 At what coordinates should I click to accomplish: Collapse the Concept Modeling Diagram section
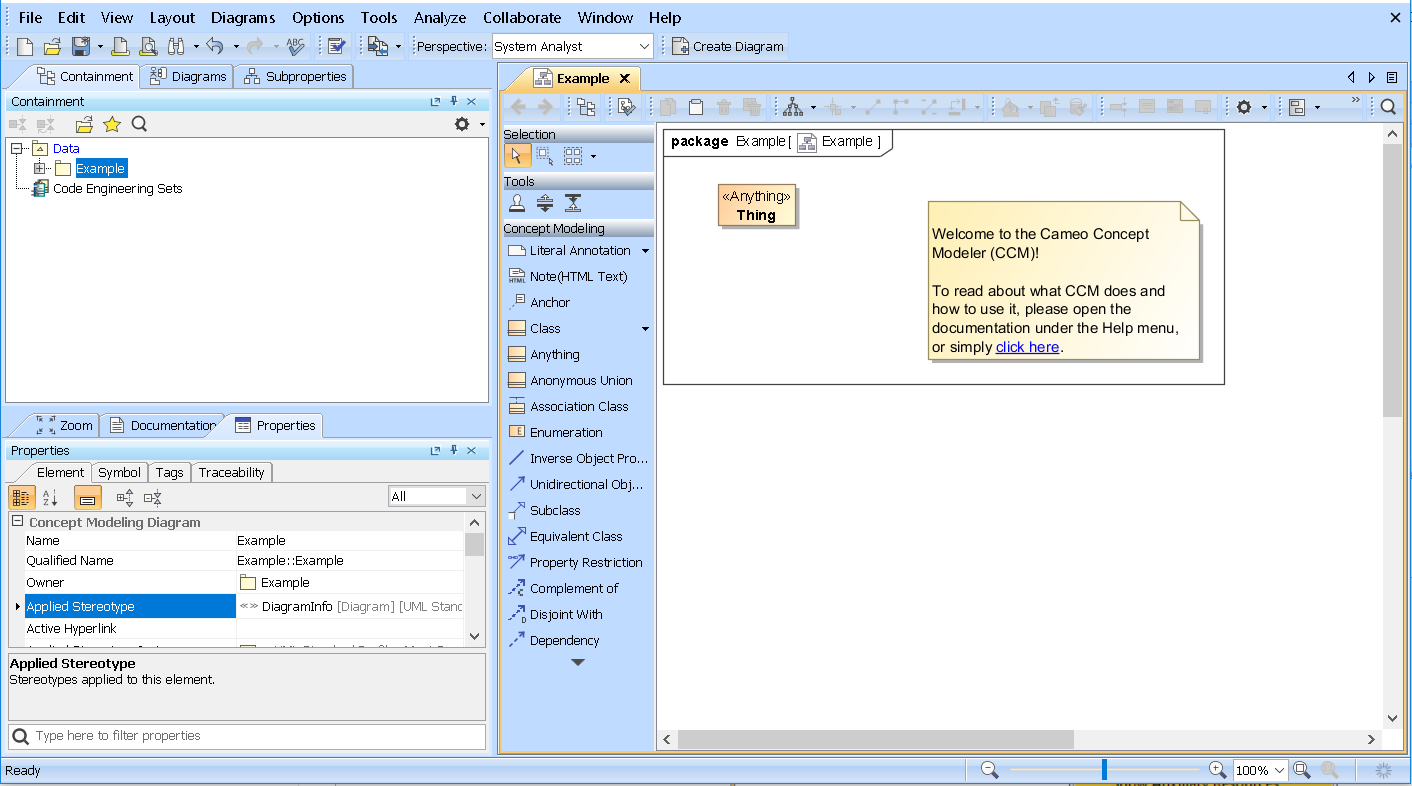(17, 522)
